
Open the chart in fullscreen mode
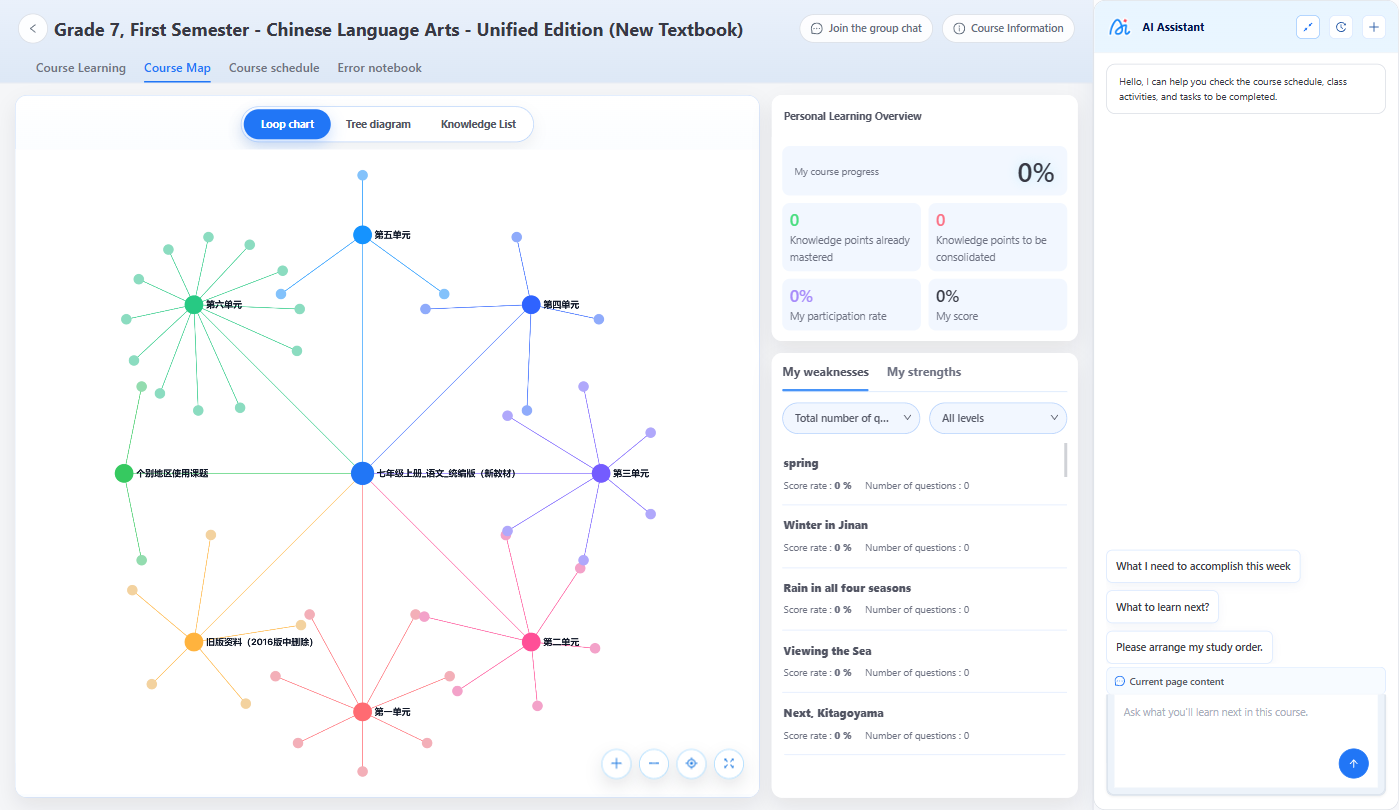pos(729,763)
